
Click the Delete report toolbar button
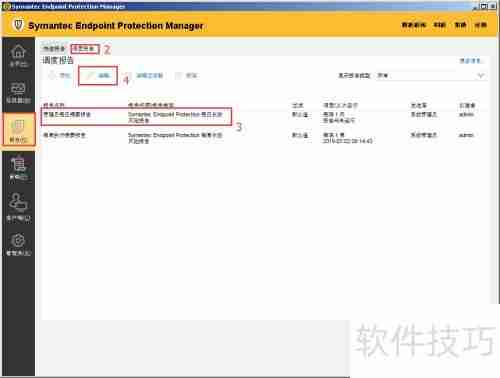click(187, 76)
